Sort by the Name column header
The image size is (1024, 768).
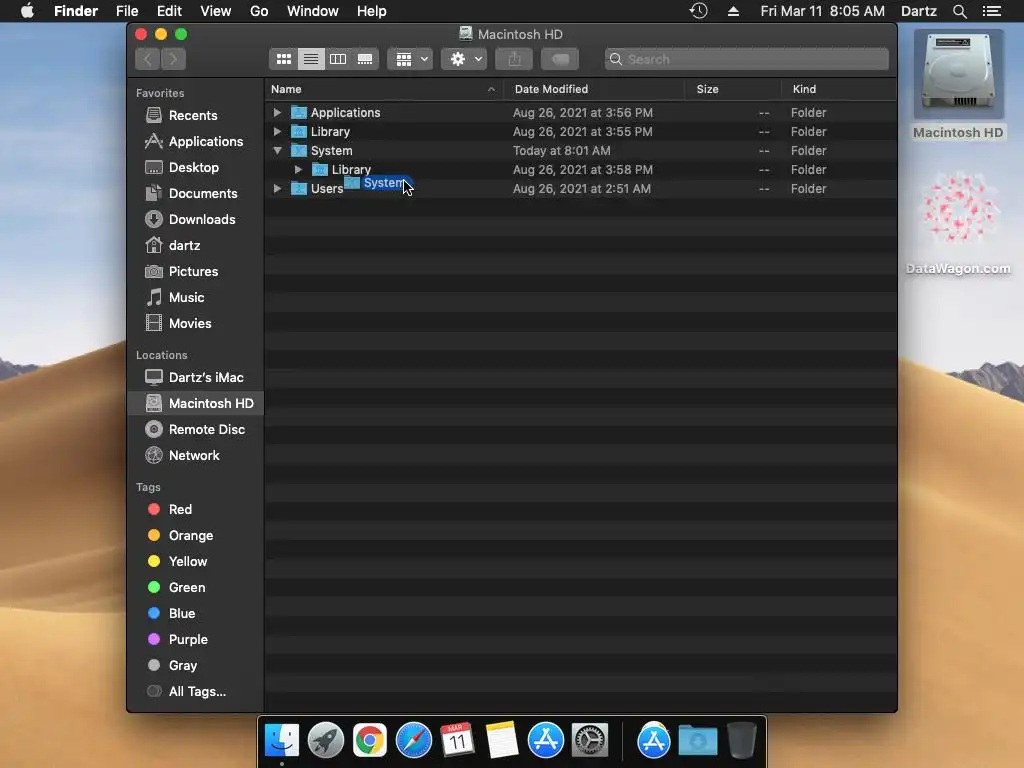click(383, 89)
